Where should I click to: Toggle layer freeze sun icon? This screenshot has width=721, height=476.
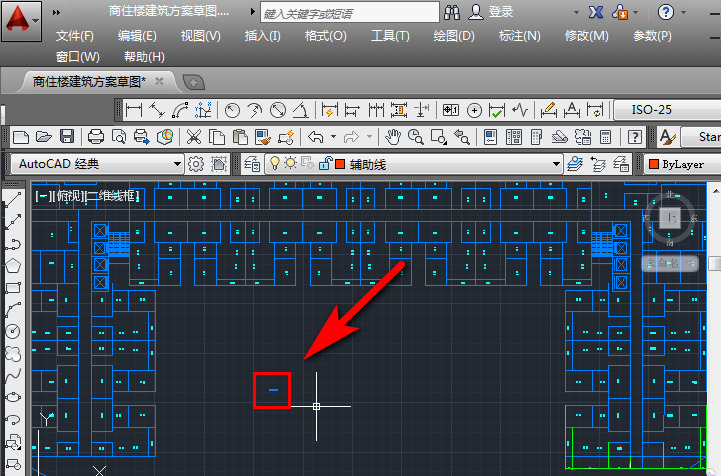[x=290, y=163]
